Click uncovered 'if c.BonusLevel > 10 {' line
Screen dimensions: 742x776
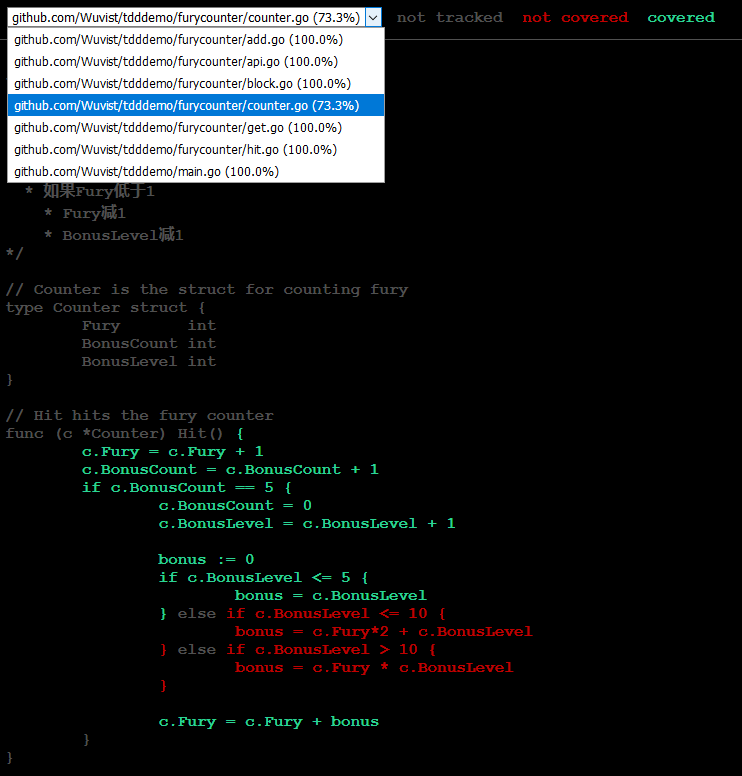(x=331, y=650)
